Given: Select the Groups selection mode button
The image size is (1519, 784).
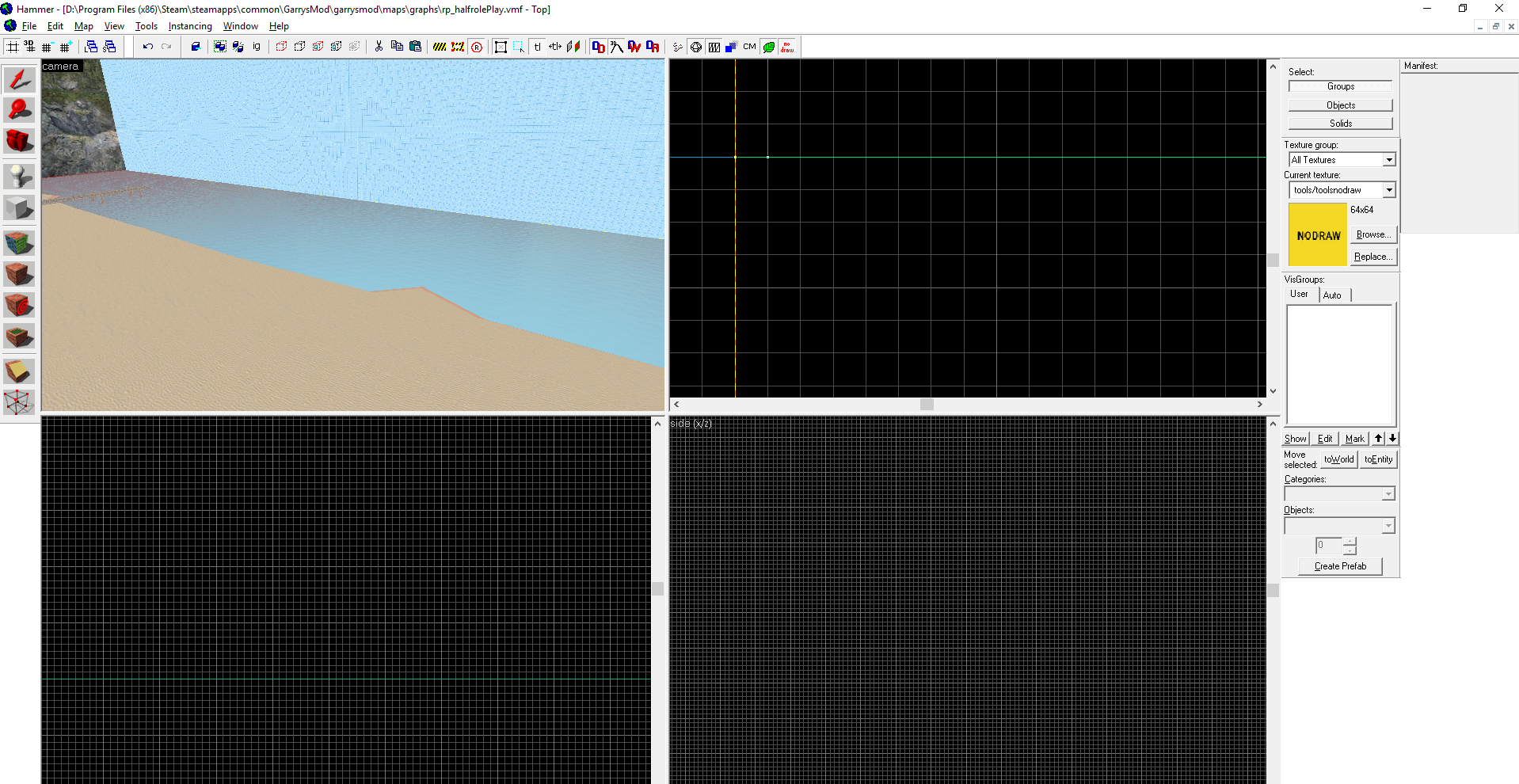Looking at the screenshot, I should coord(1340,86).
